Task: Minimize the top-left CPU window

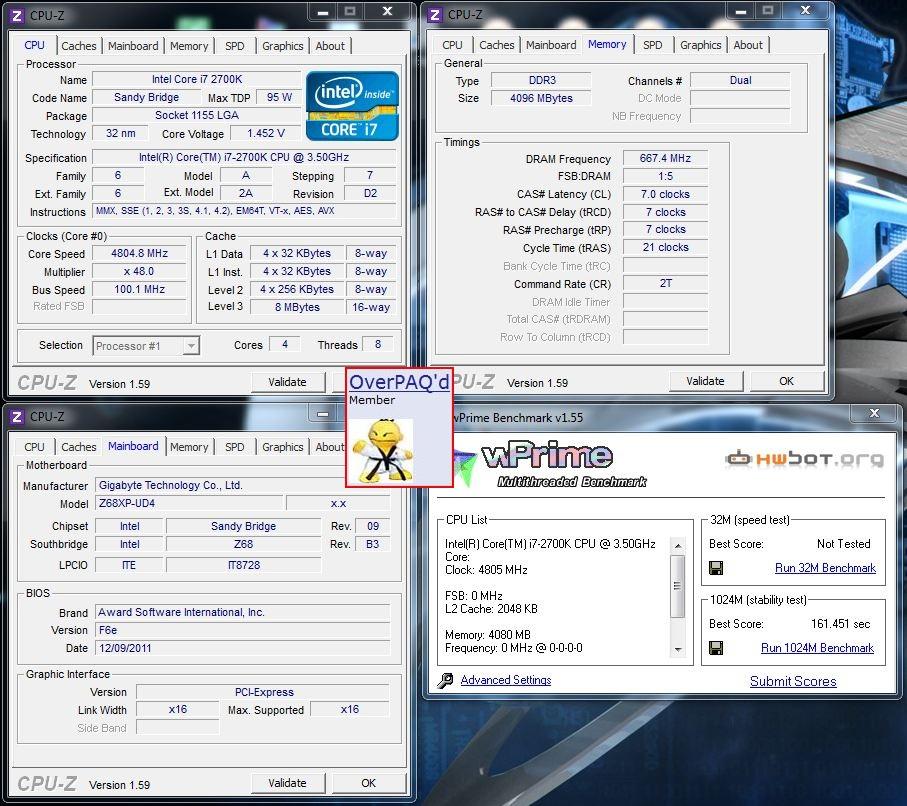Action: 323,12
